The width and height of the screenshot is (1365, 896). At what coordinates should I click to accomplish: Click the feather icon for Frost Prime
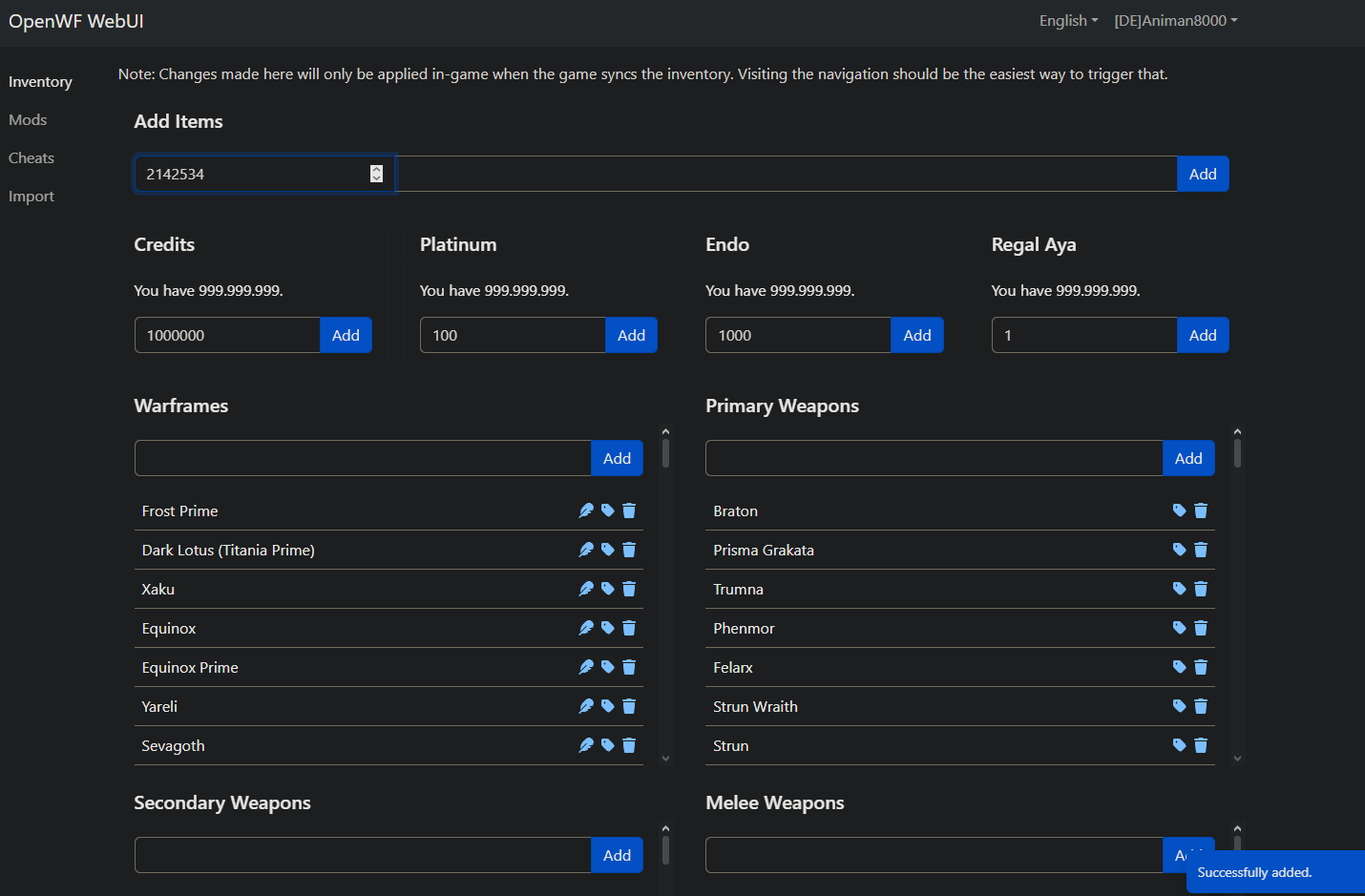click(x=586, y=511)
